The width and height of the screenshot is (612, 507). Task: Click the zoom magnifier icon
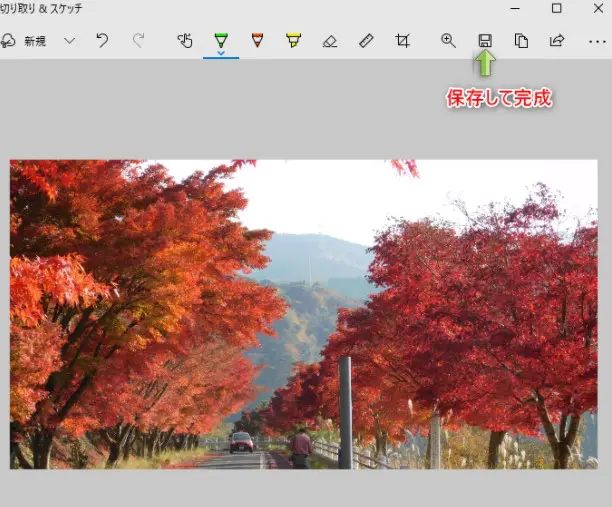(x=448, y=41)
